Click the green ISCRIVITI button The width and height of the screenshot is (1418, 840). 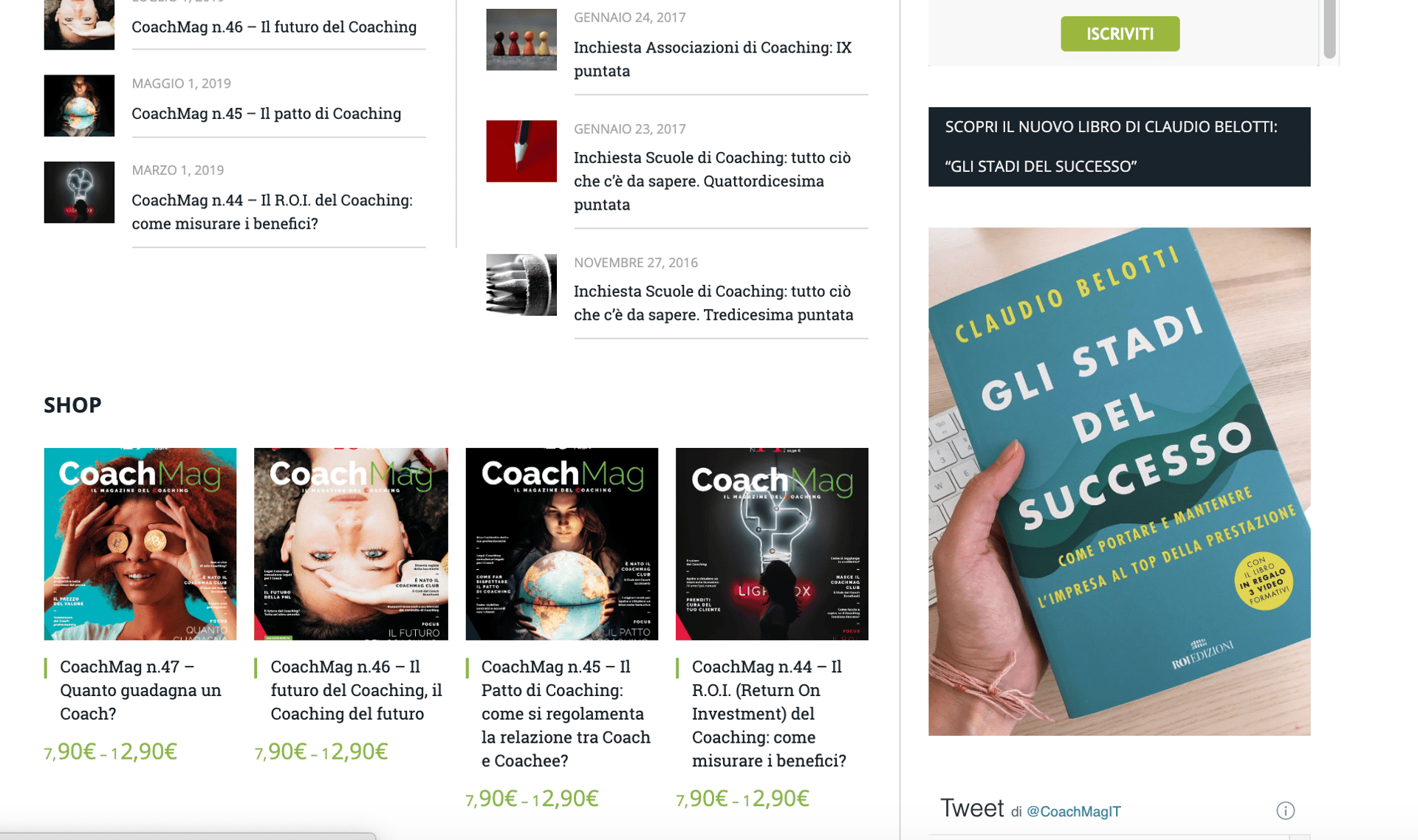point(1120,34)
